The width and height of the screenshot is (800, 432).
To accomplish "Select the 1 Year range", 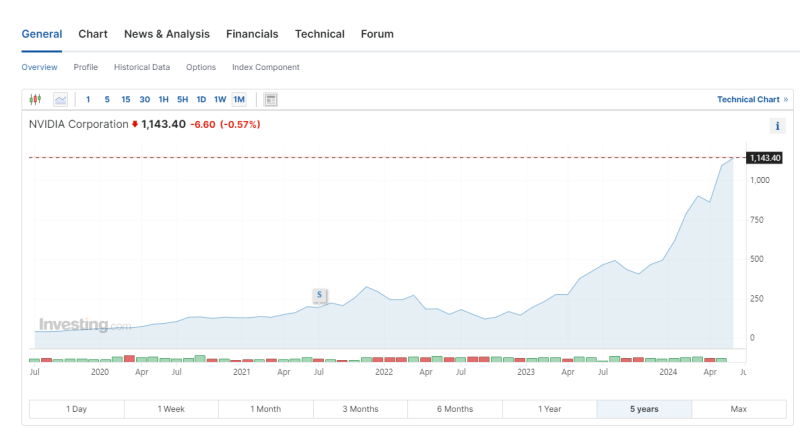I will point(549,409).
